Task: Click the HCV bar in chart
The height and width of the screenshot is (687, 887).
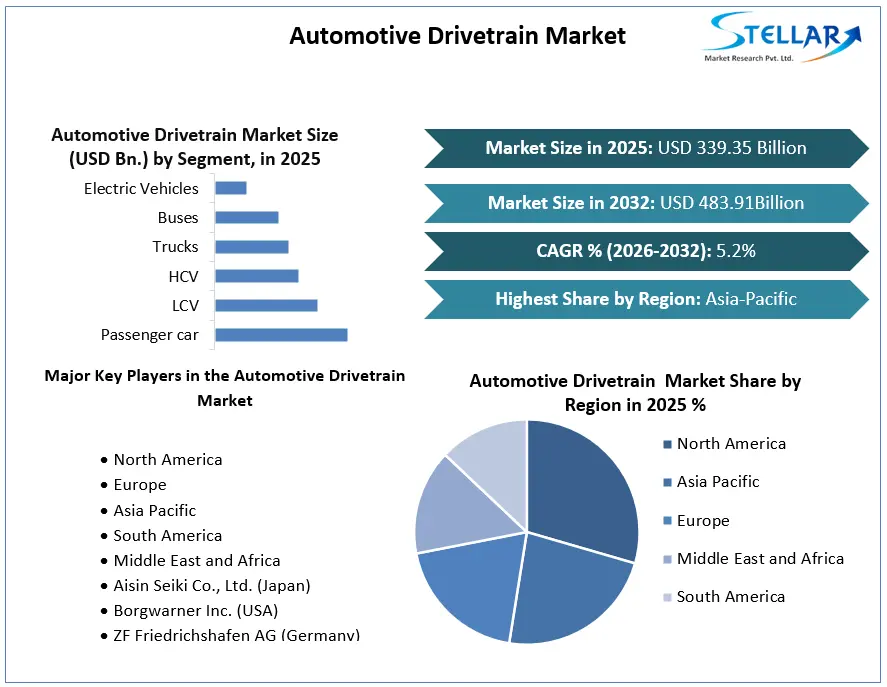Action: tap(257, 276)
